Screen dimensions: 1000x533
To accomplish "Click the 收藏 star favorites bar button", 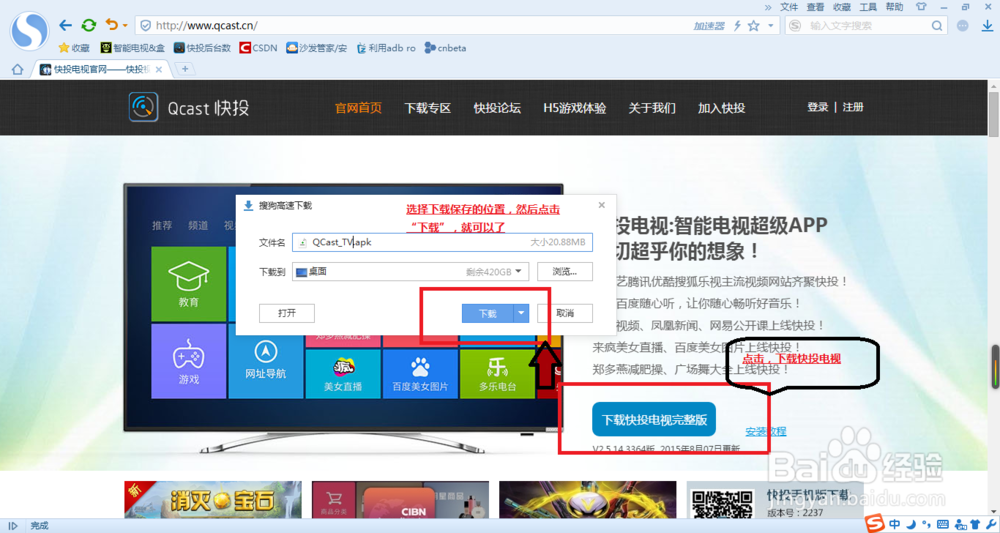I will click(x=74, y=48).
